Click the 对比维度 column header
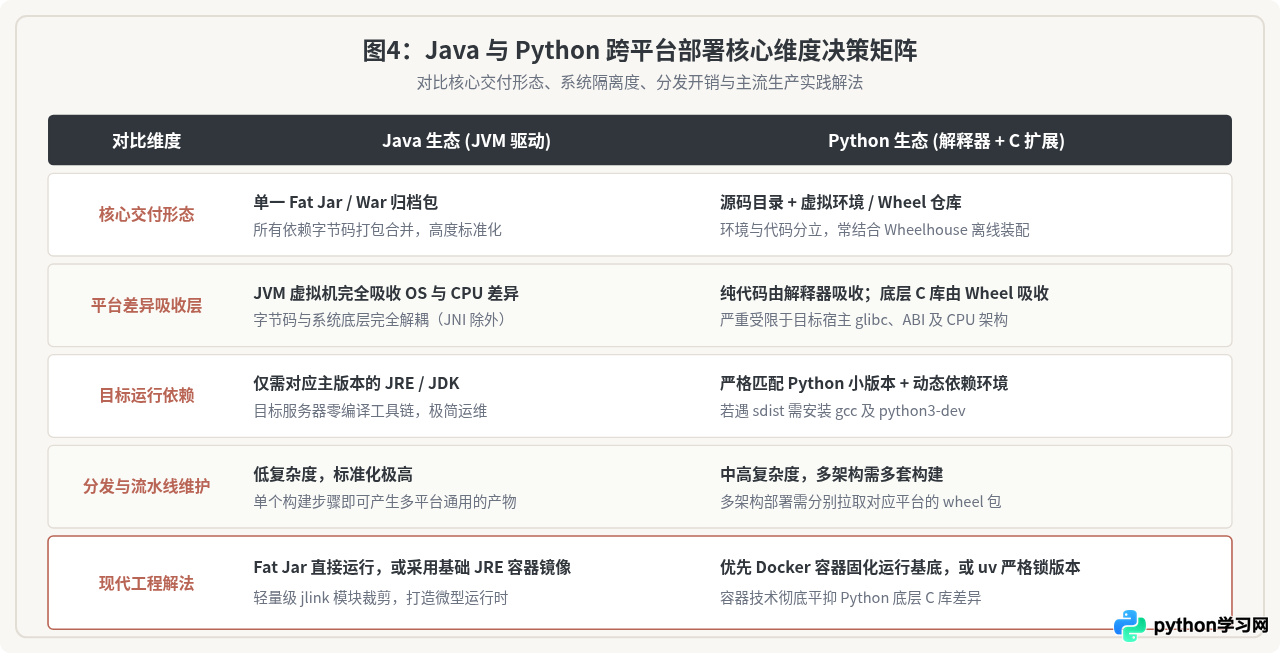 click(146, 141)
